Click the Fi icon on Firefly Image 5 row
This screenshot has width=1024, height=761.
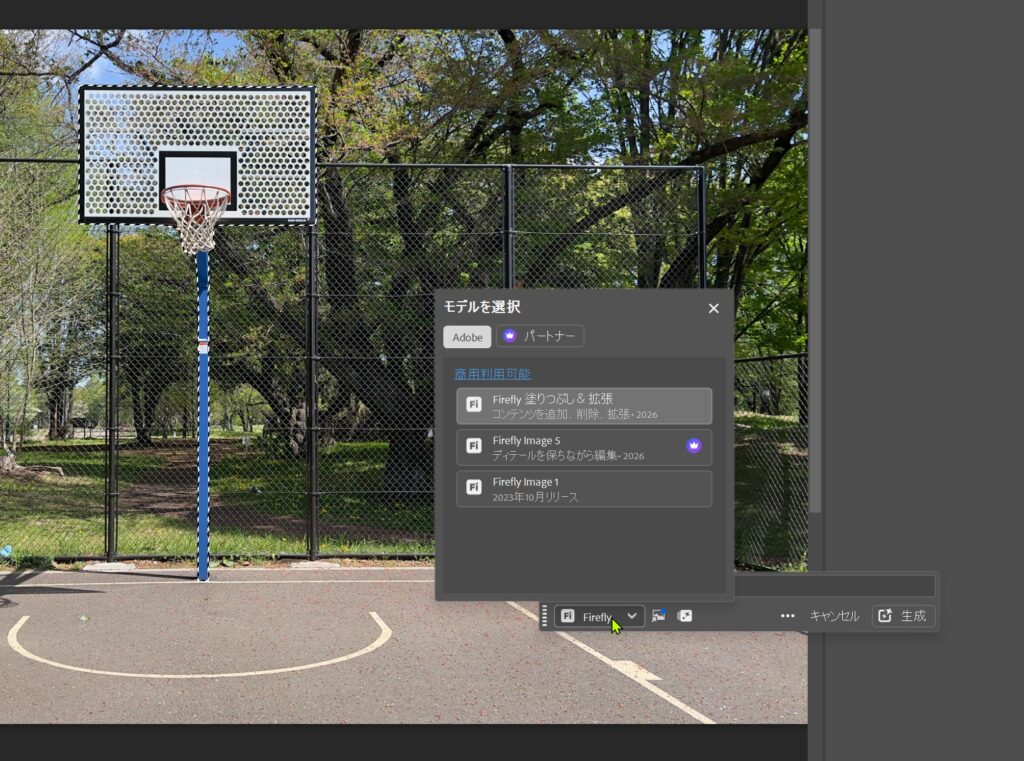coord(474,446)
